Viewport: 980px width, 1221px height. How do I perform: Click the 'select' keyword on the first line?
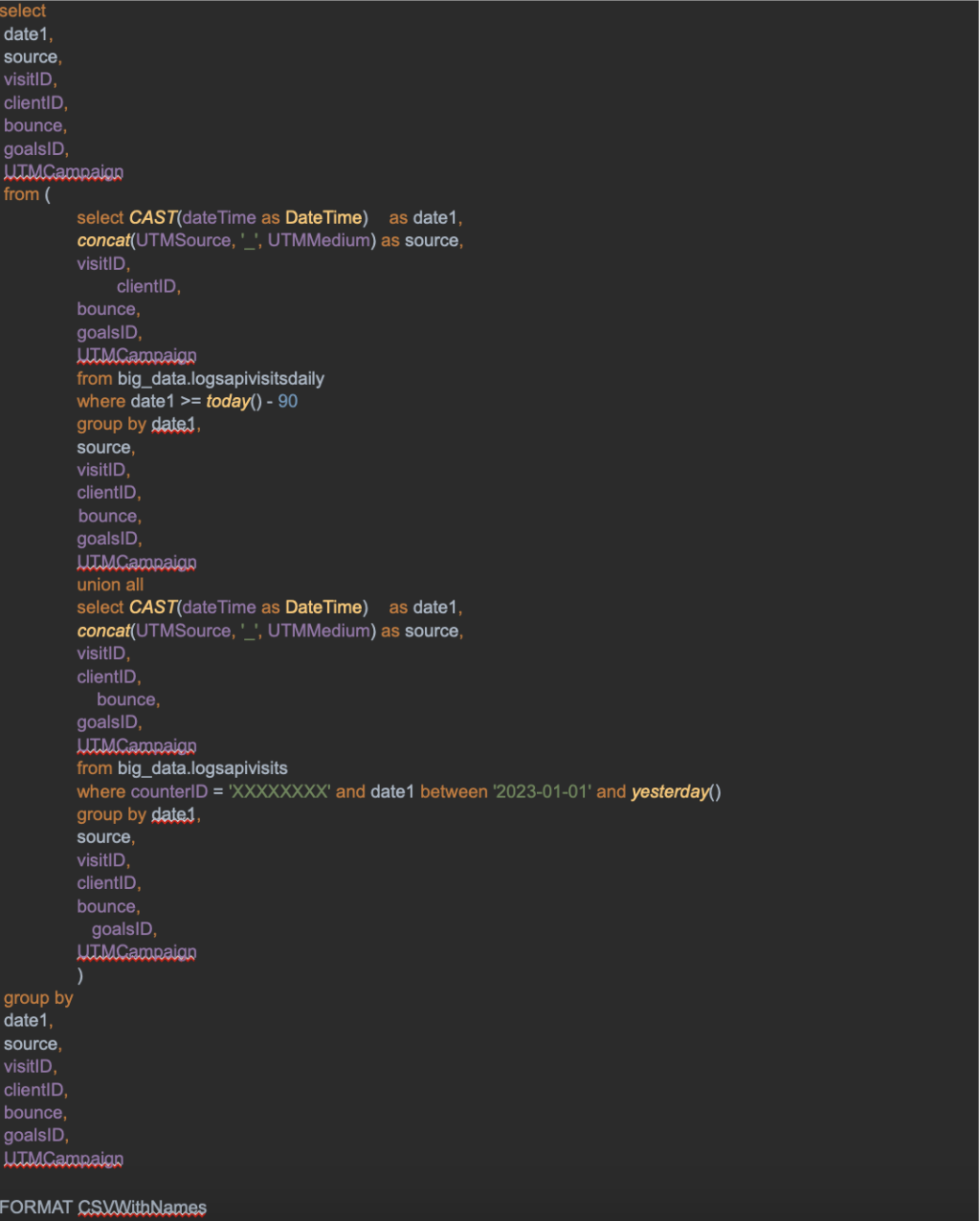[x=23, y=11]
